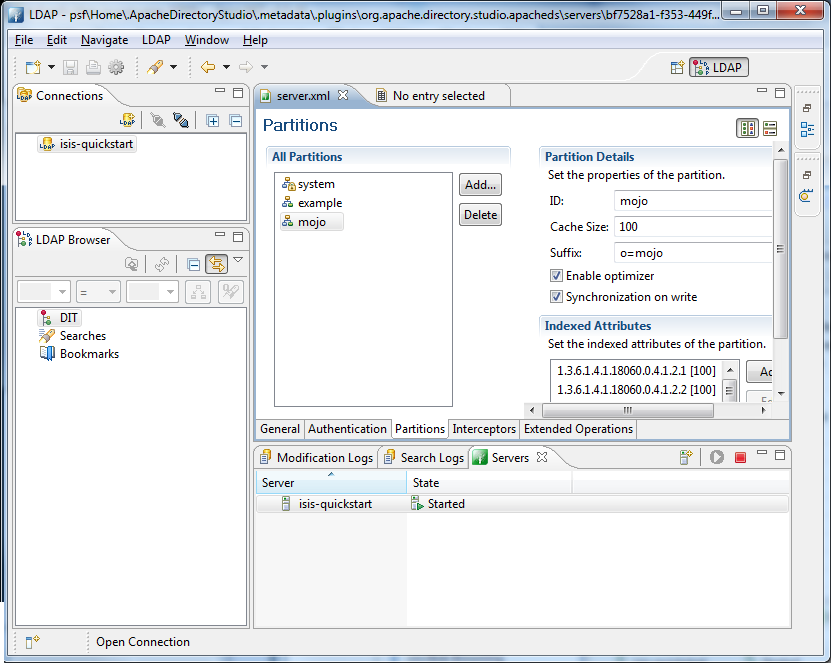Create a new LDAP connection in Connections panel
The width and height of the screenshot is (831, 663).
(127, 120)
